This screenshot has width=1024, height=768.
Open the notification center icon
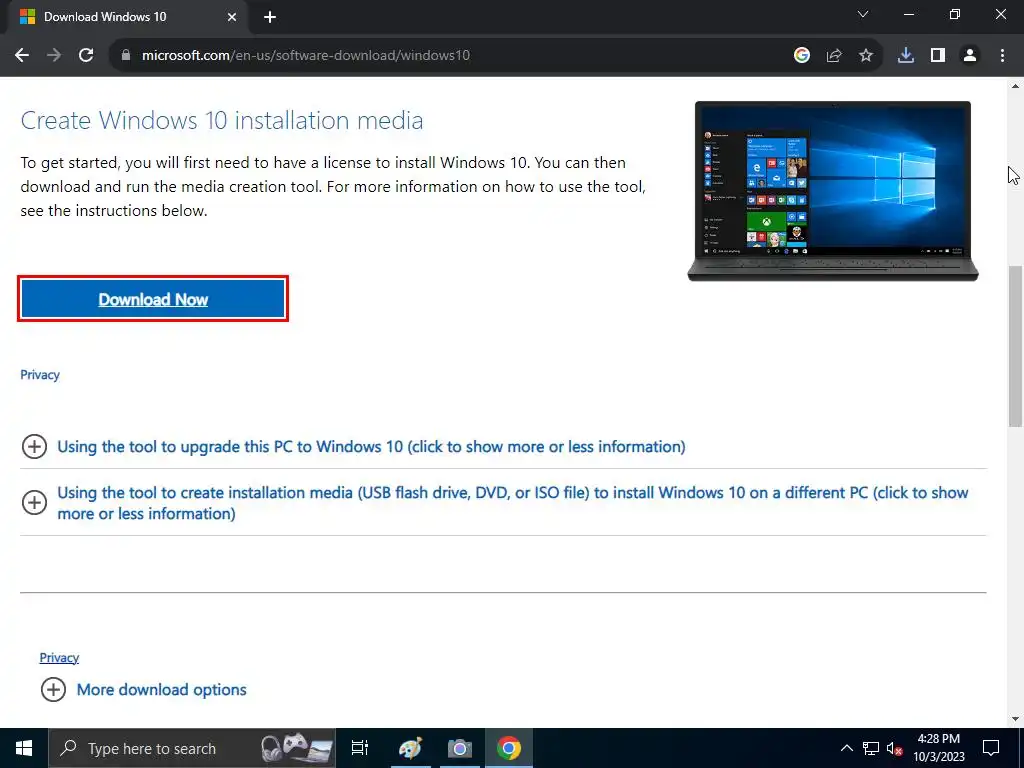point(991,748)
